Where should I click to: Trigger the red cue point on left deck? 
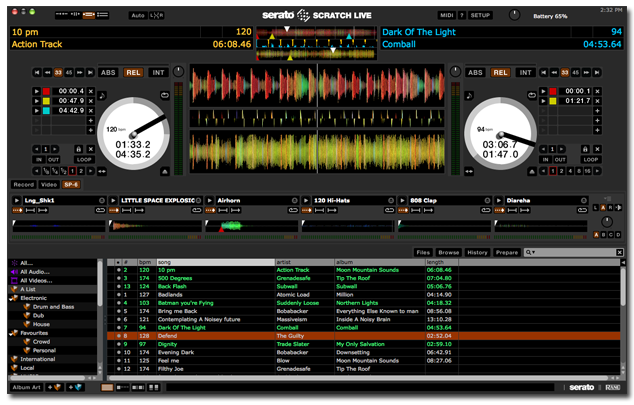point(37,91)
